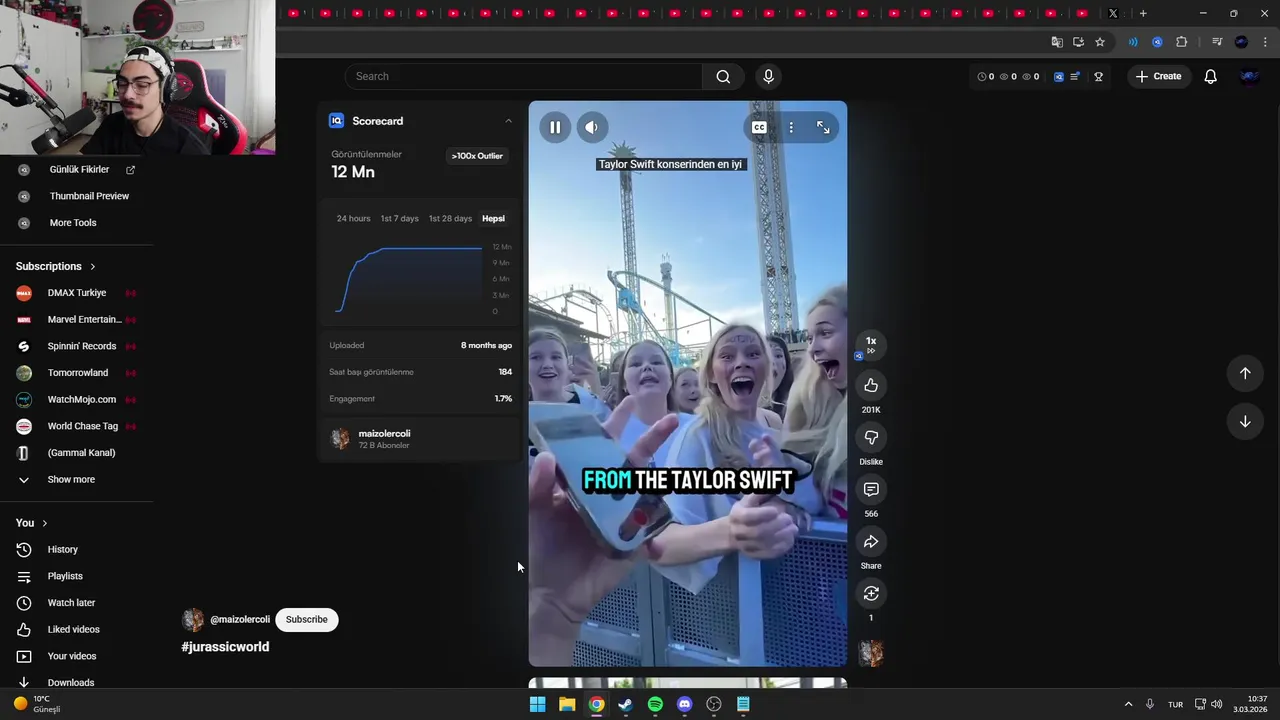Viewport: 1280px width, 720px height.
Task: Share the Short via the arrow icon
Action: point(871,541)
